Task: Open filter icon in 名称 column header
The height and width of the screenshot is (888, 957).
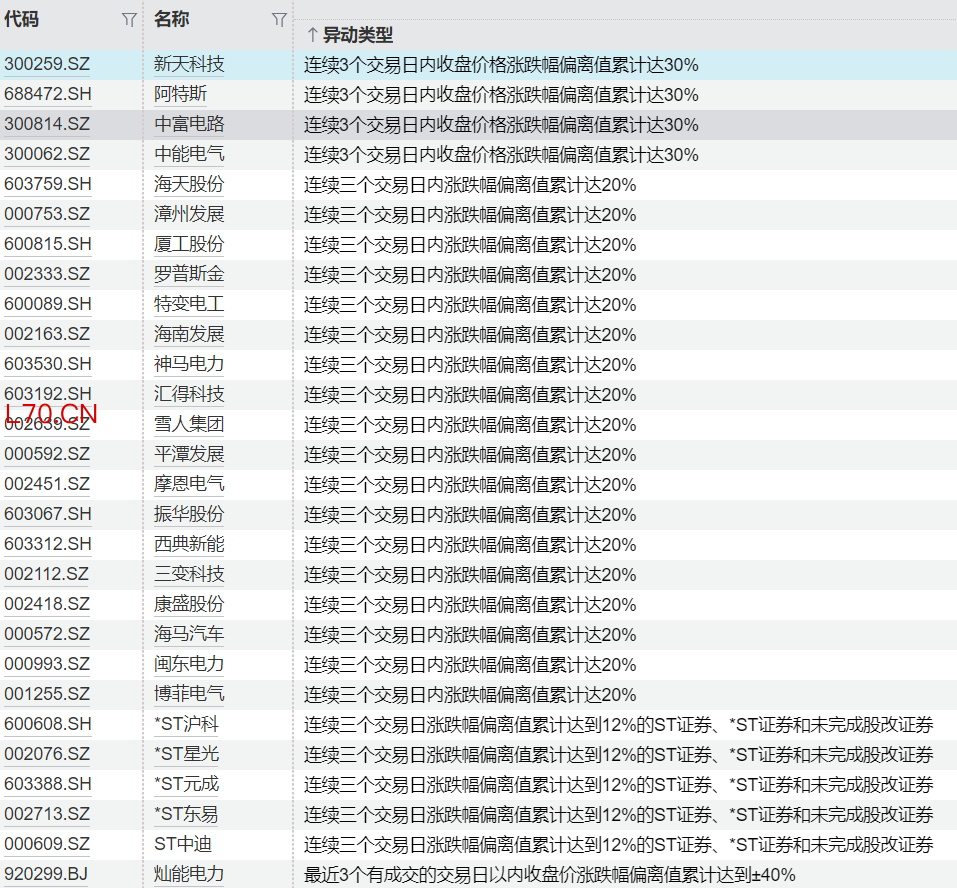Action: coord(279,20)
